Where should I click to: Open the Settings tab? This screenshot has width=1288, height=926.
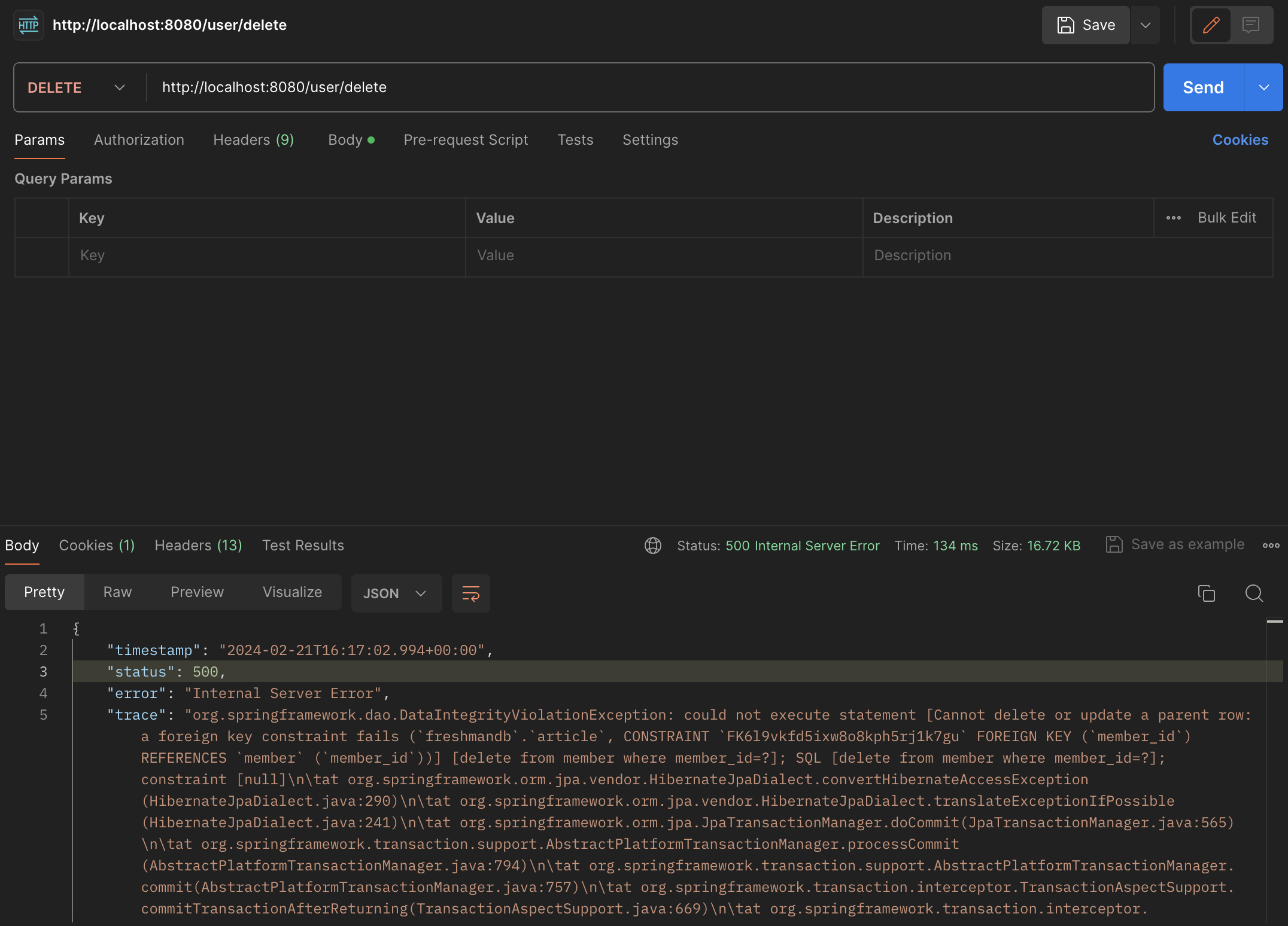pyautogui.click(x=650, y=140)
